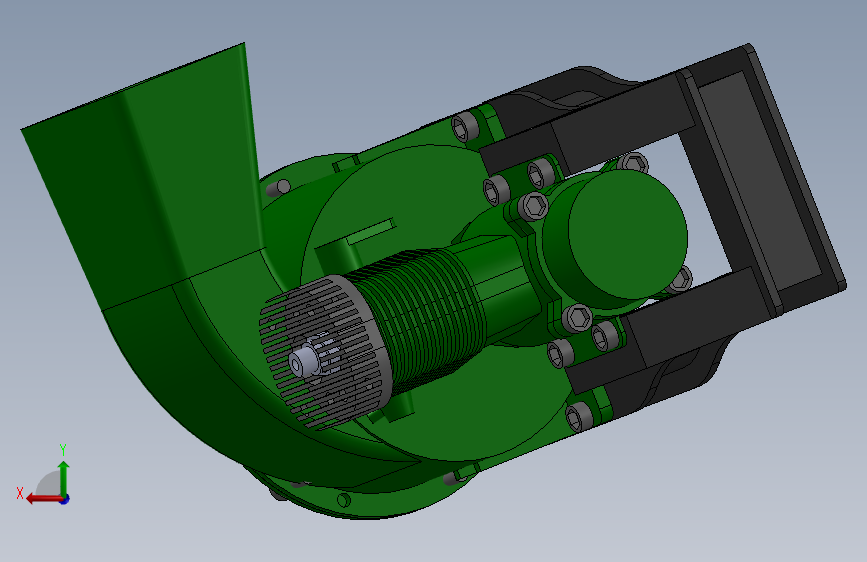Click the blue Z axis dot at triad origin
This screenshot has height=562, width=867.
pos(65,499)
